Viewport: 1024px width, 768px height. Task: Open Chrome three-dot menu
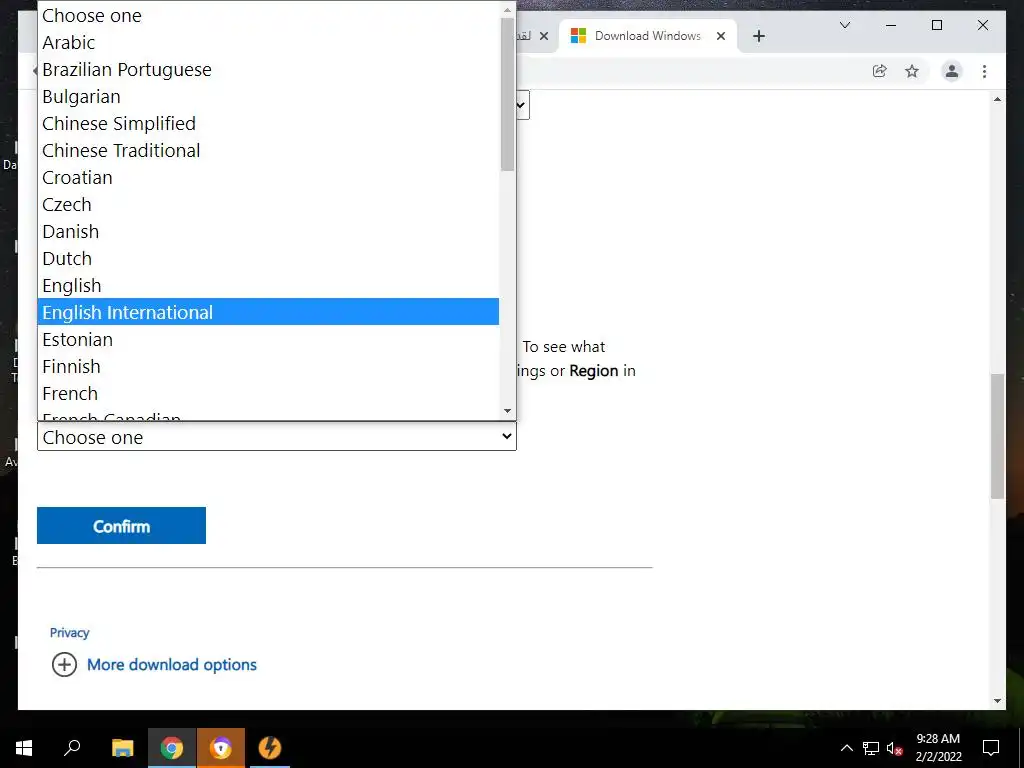tap(984, 71)
